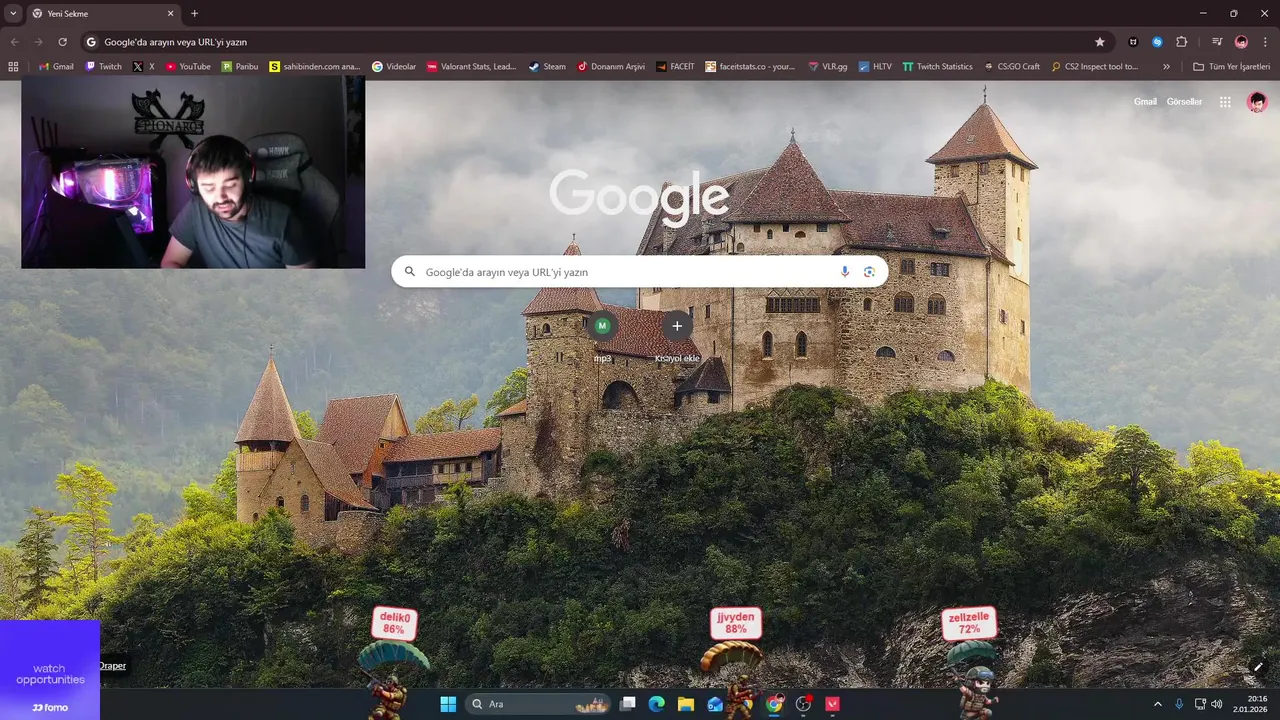Image resolution: width=1280 pixels, height=720 pixels.
Task: Open the Google account avatar on page
Action: coord(1257,102)
